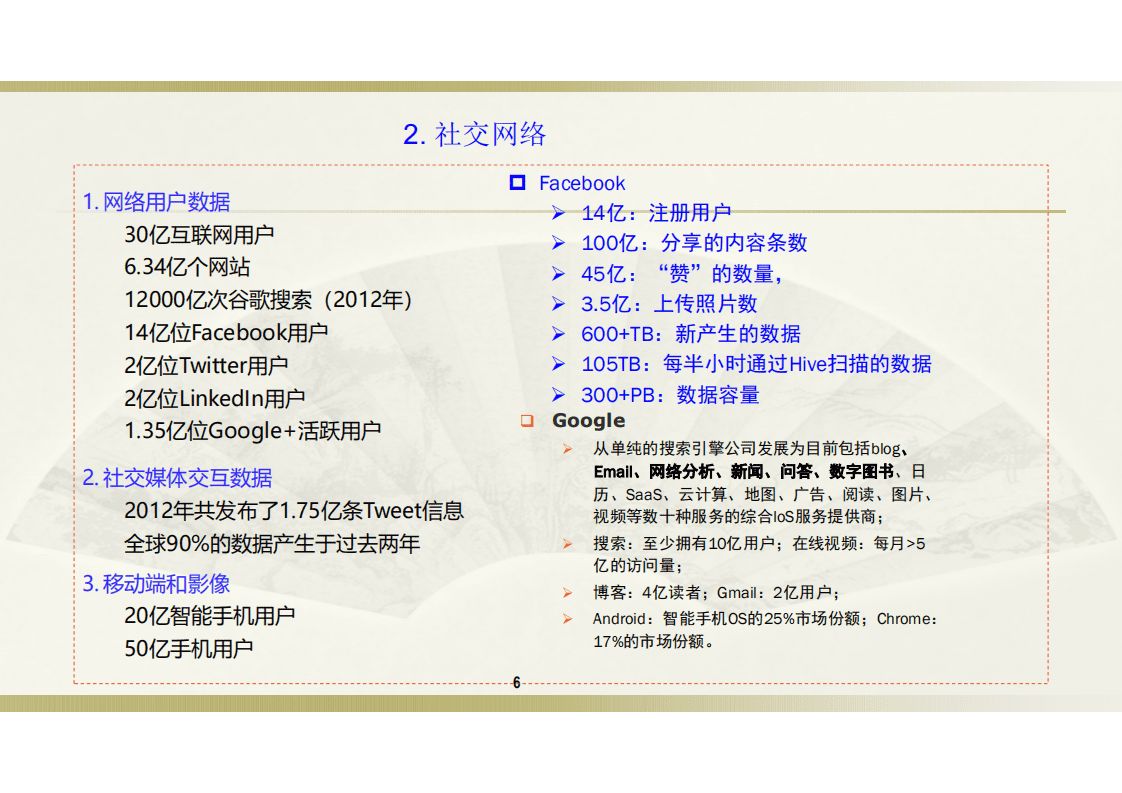Click the arrow marker before 300+PB：数据容量

[x=558, y=395]
